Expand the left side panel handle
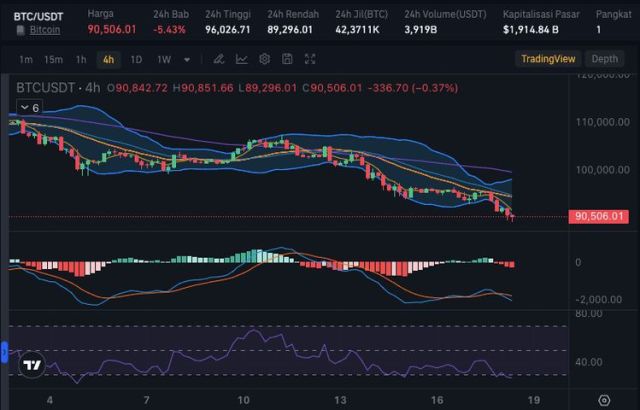Screen dimensions: 640x410 [x=3, y=352]
